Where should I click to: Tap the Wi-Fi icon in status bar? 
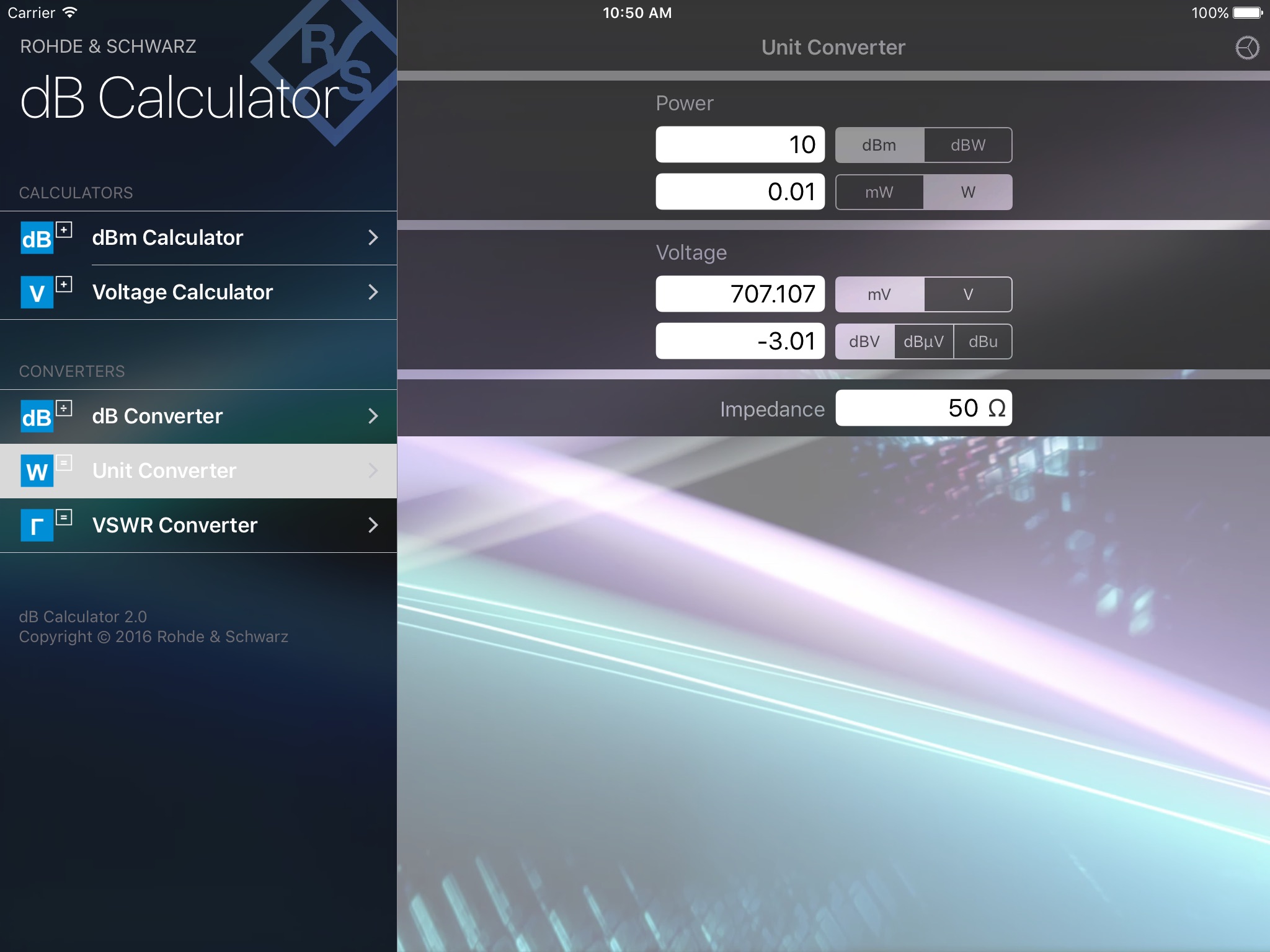point(70,12)
